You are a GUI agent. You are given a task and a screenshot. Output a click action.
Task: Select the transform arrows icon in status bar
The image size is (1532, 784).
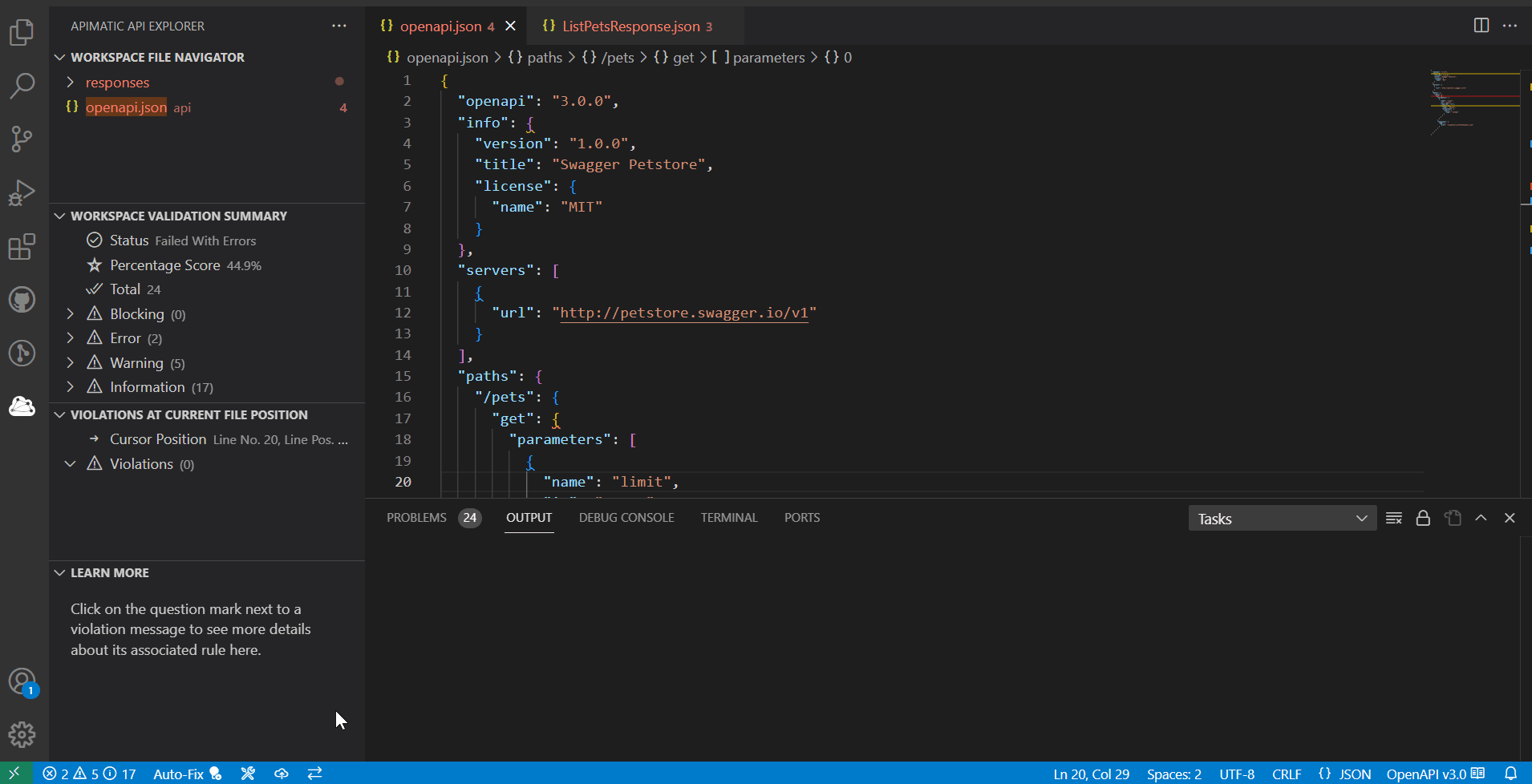click(x=314, y=773)
